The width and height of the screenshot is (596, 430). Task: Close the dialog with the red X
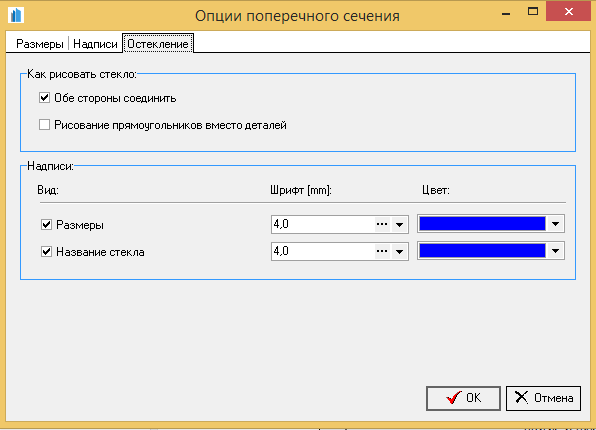(x=569, y=11)
